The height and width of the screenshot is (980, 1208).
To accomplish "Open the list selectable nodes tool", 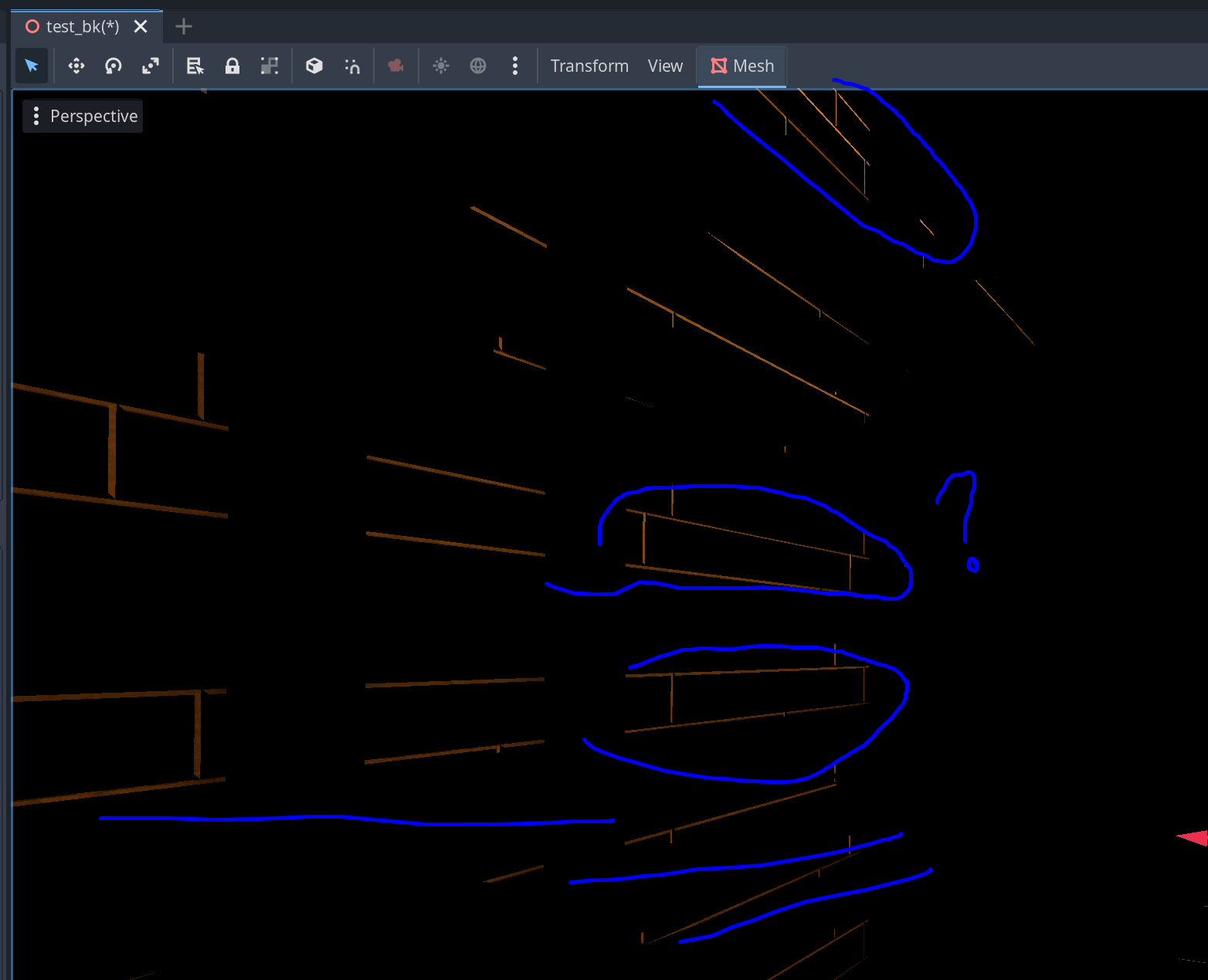I will point(195,66).
